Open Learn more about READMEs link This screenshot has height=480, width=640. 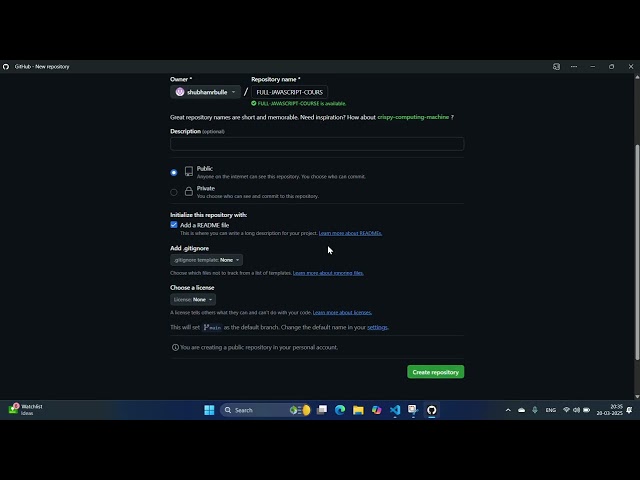(x=350, y=233)
